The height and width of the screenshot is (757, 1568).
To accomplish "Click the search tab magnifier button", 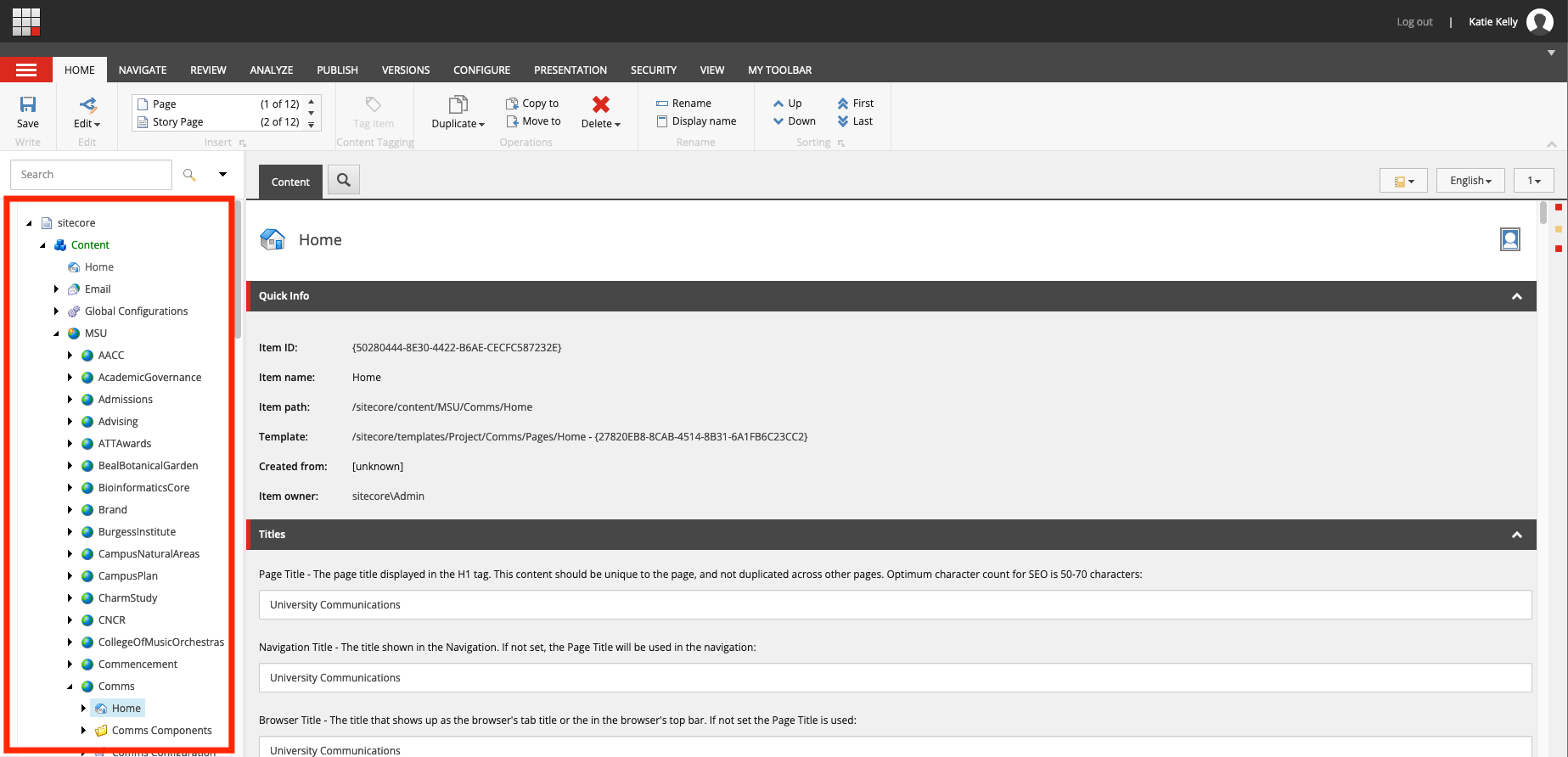I will point(344,180).
